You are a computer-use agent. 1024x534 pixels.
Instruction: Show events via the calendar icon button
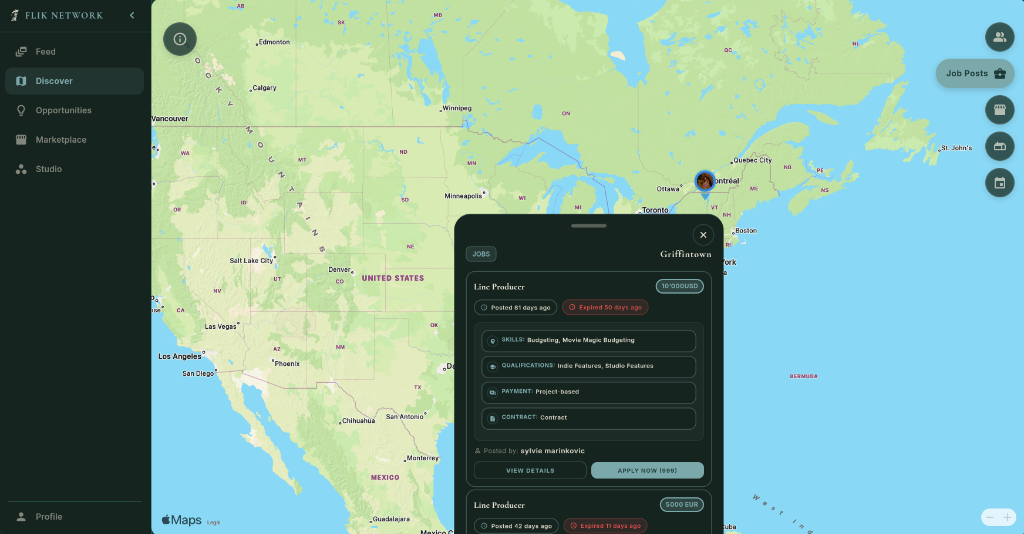coord(999,183)
